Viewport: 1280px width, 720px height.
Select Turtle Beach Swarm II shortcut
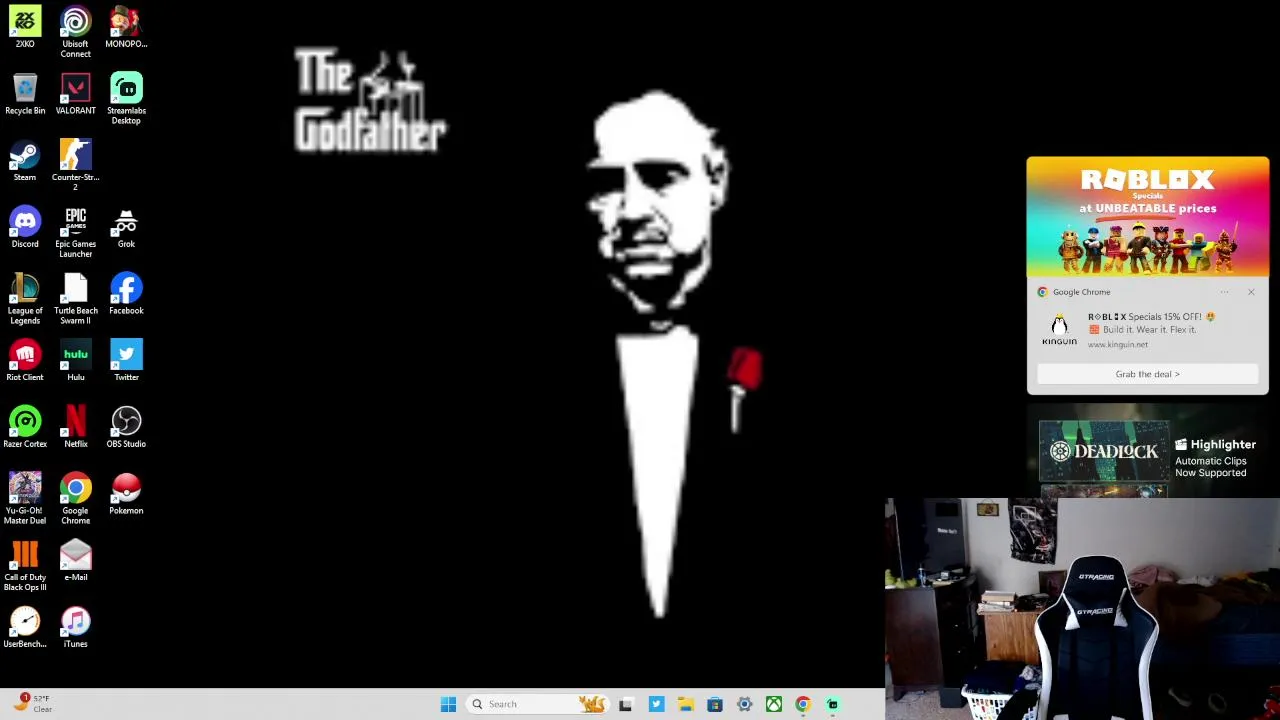[75, 299]
